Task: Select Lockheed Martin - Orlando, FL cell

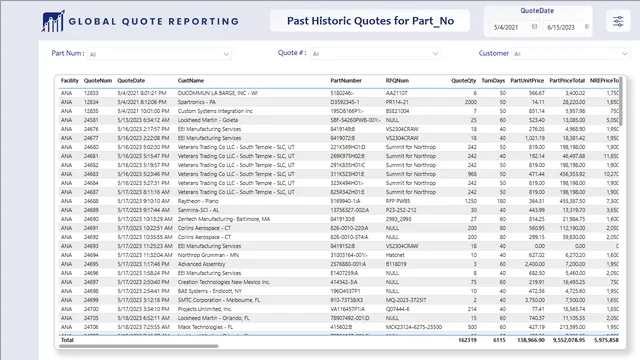Action: pos(213,318)
